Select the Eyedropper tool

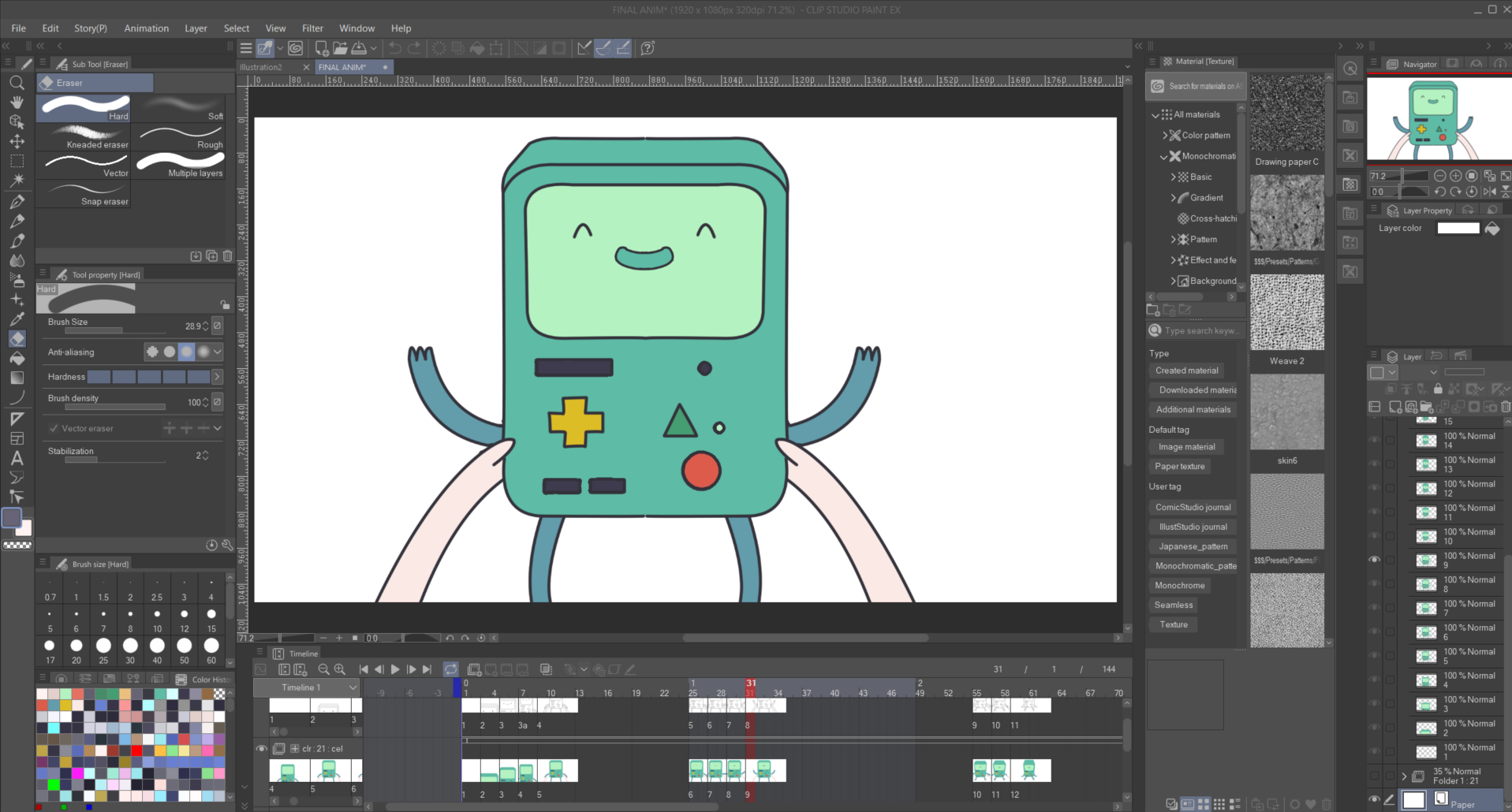click(x=17, y=319)
